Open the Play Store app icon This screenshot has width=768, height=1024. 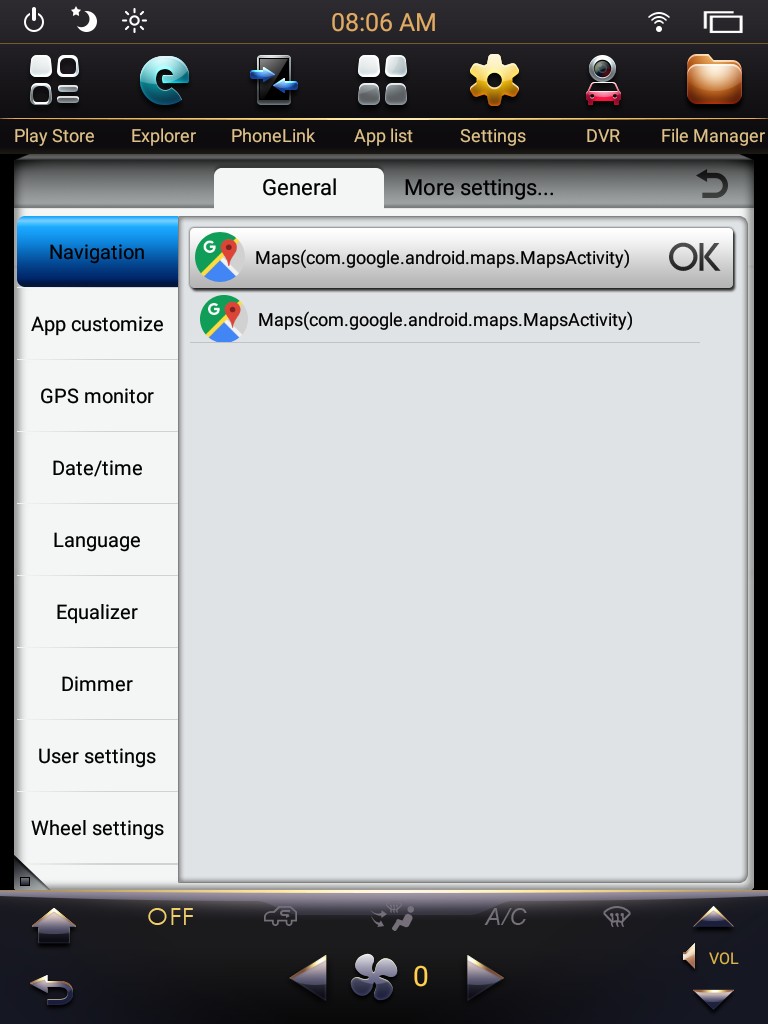pos(54,80)
